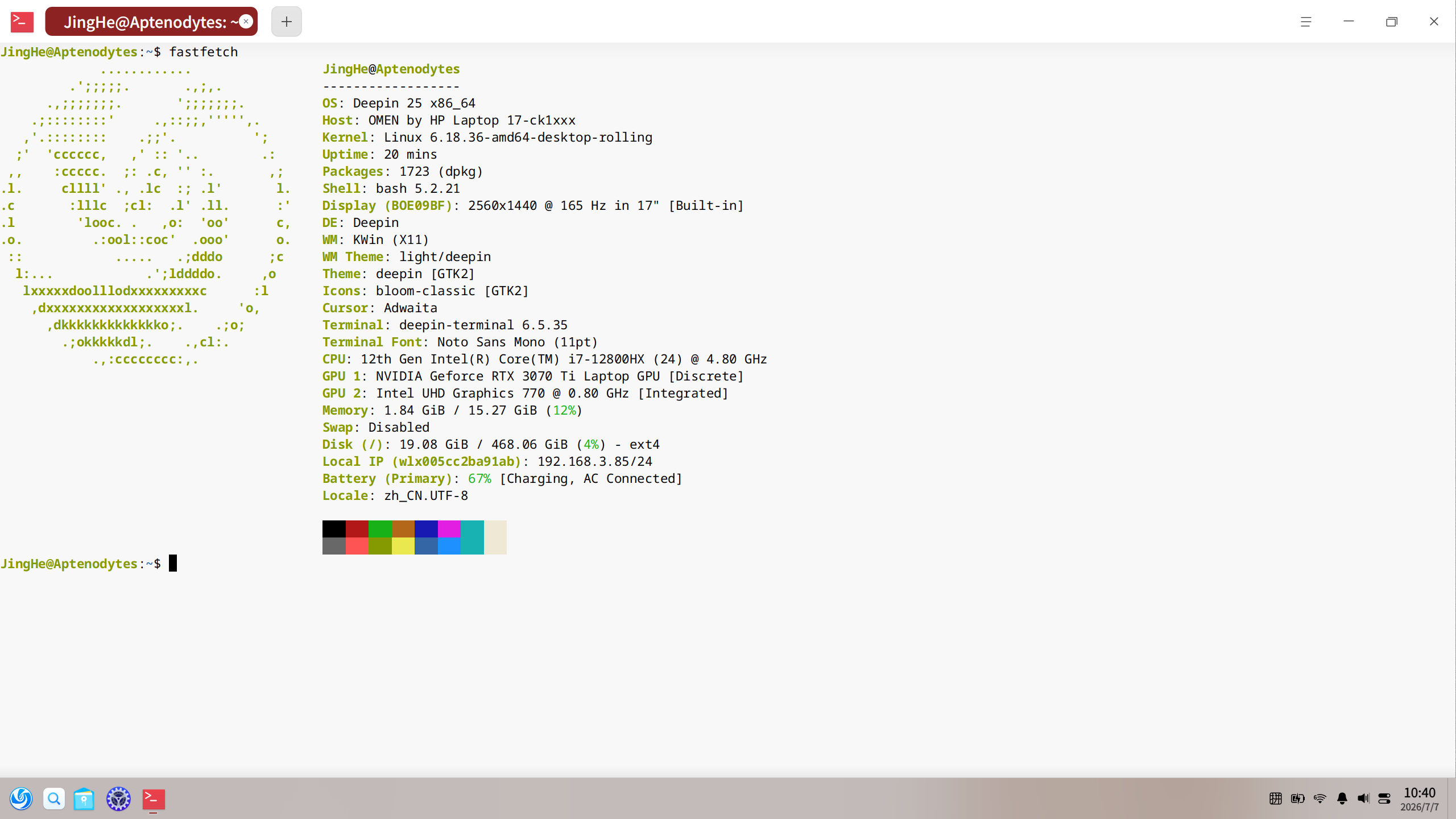Click the terminal icon in the dock
The image size is (1456, 819).
154,799
